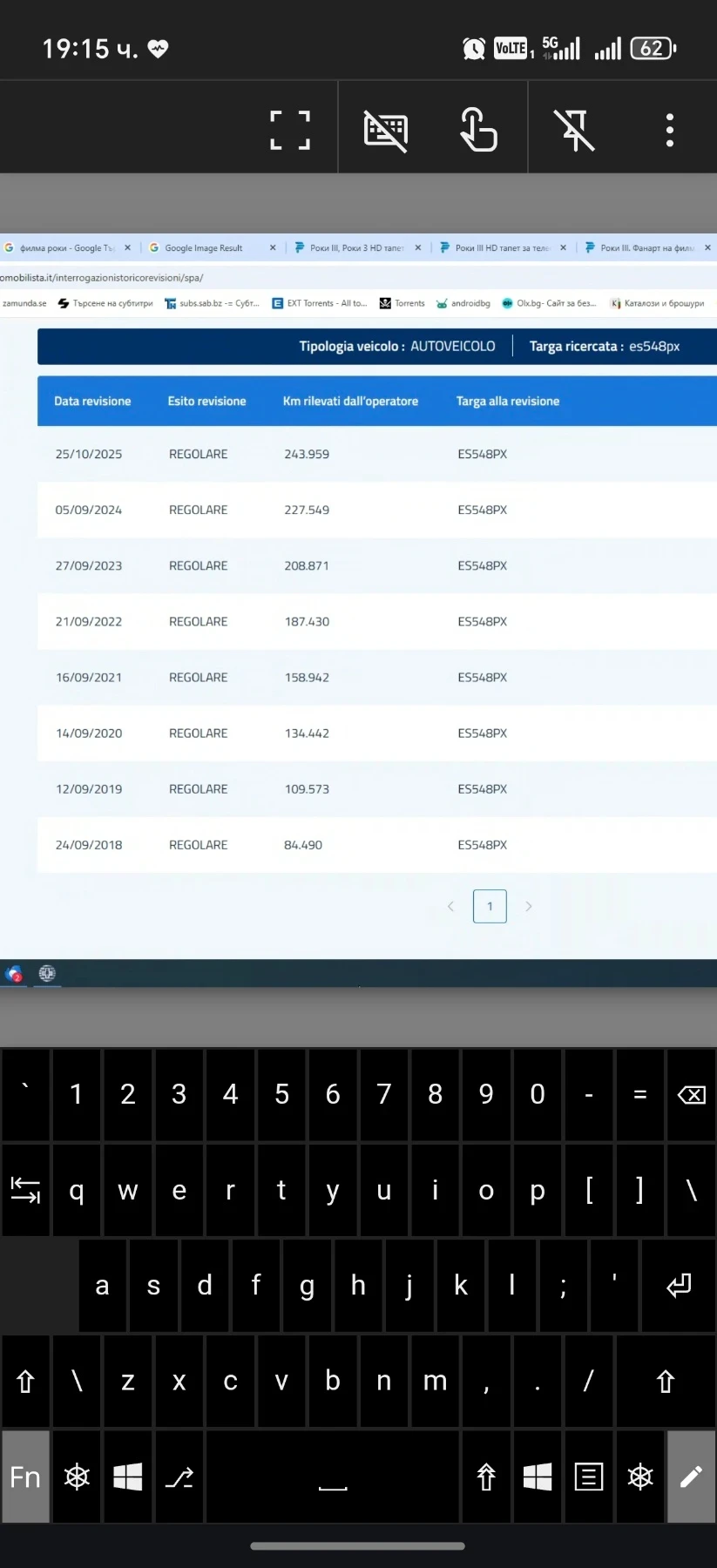This screenshot has height=1568, width=717.
Task: Go to previous page with left chevron
Action: tap(450, 907)
